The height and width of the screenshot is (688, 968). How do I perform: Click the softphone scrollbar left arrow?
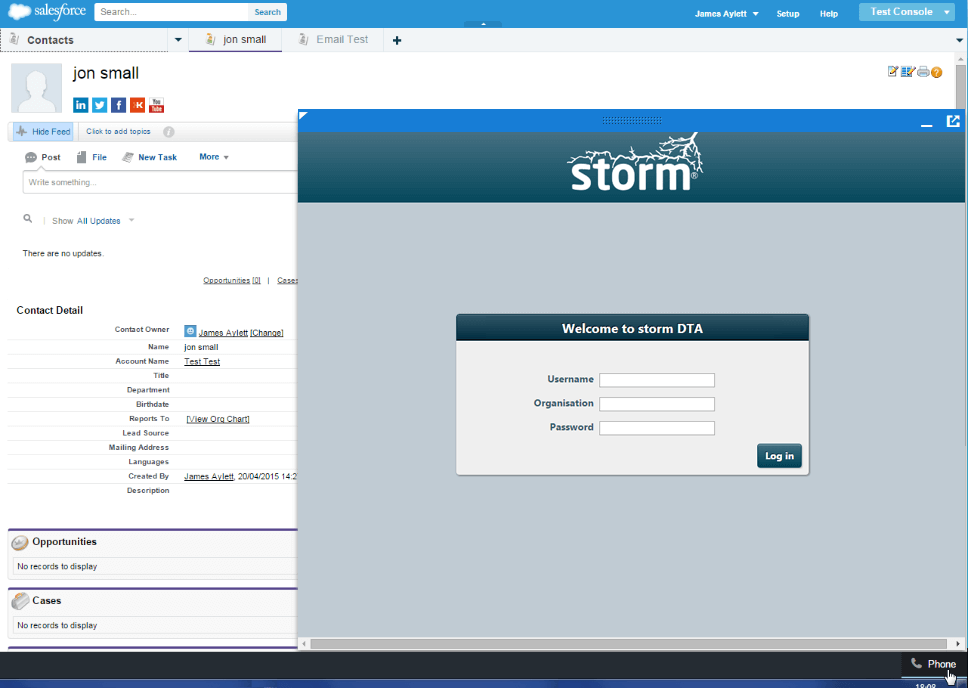point(304,644)
